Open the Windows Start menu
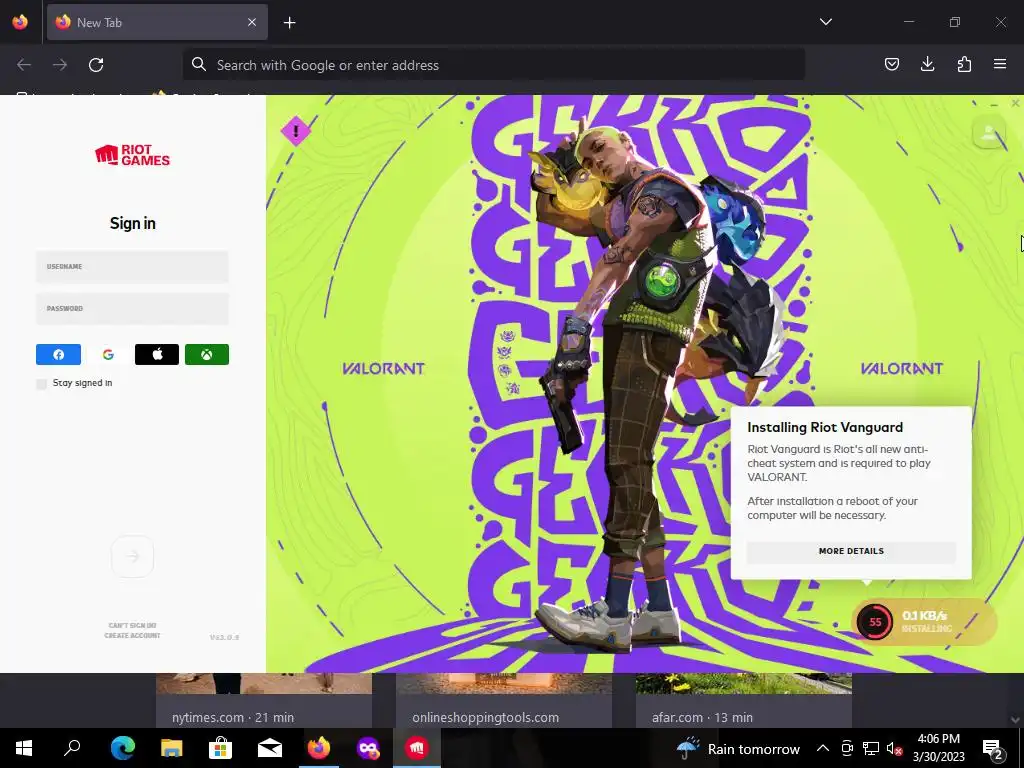The width and height of the screenshot is (1024, 768). pos(24,748)
